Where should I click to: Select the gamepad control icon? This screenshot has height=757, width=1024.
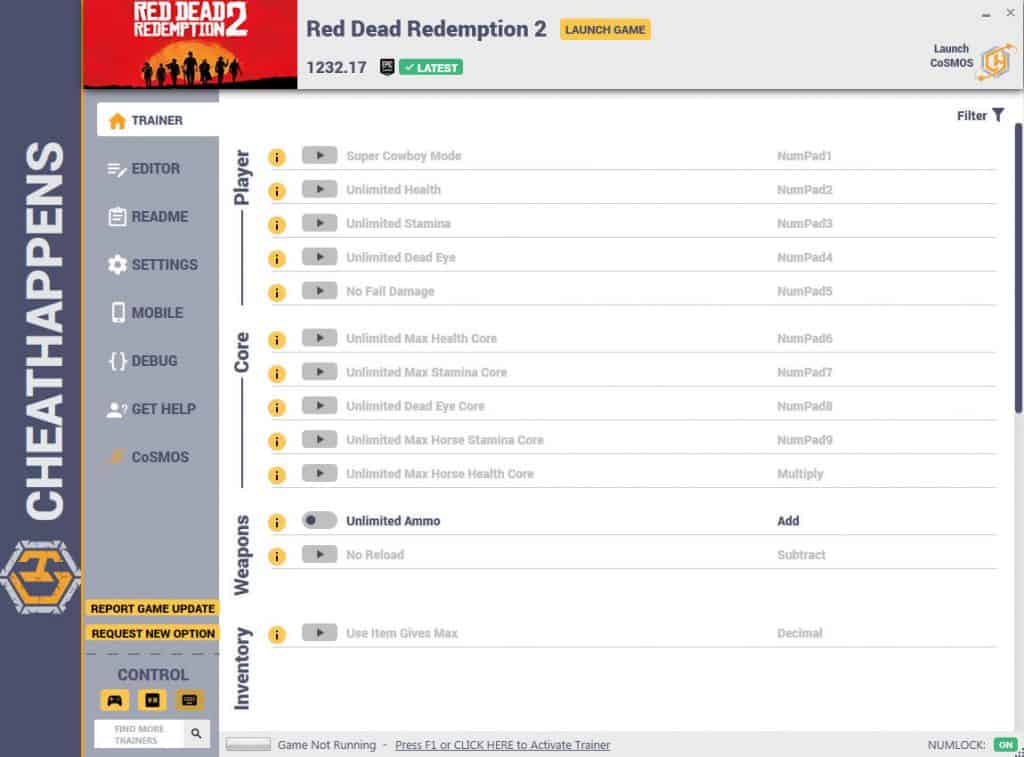(115, 700)
